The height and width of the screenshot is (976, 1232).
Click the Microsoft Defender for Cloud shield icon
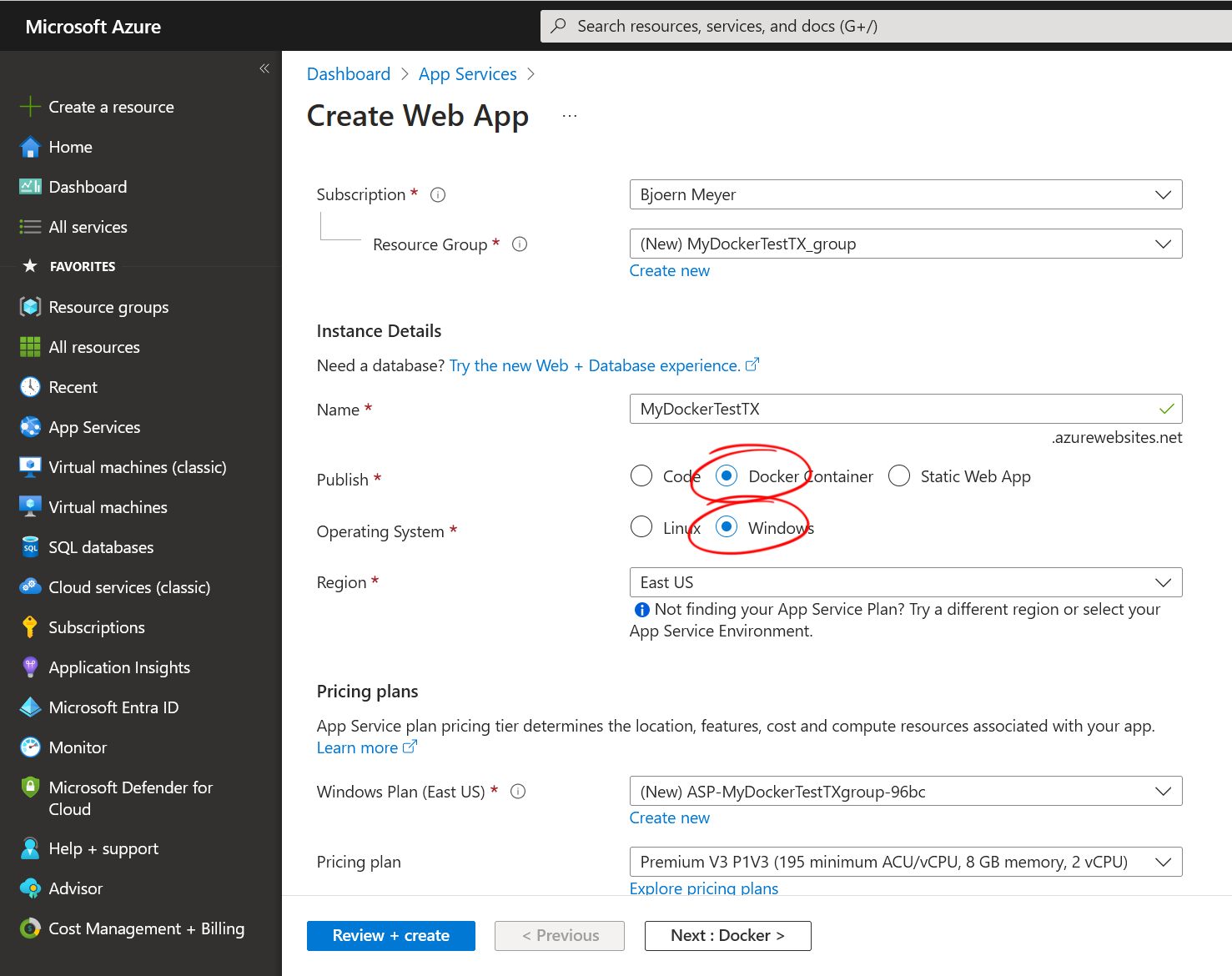coord(30,787)
